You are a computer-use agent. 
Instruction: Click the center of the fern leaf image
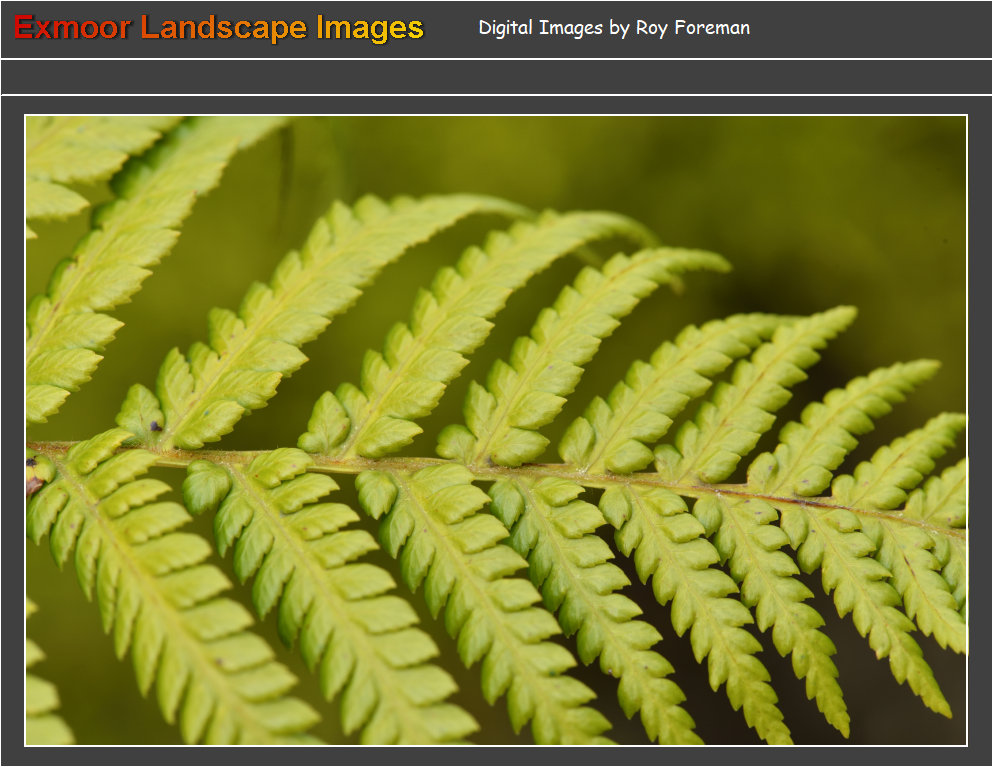(x=497, y=430)
